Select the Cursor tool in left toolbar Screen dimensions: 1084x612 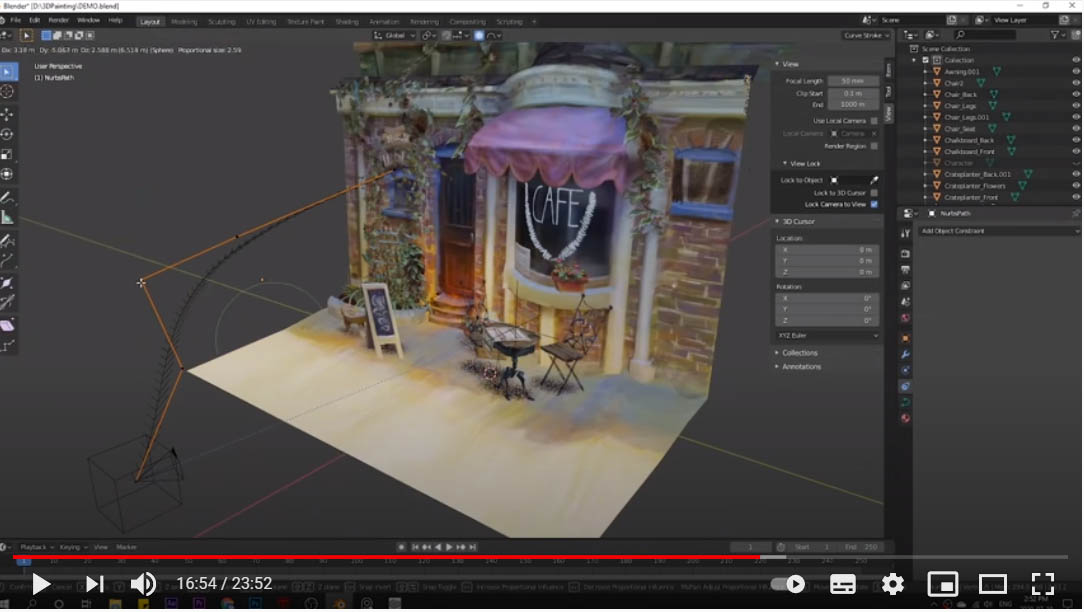tap(8, 92)
